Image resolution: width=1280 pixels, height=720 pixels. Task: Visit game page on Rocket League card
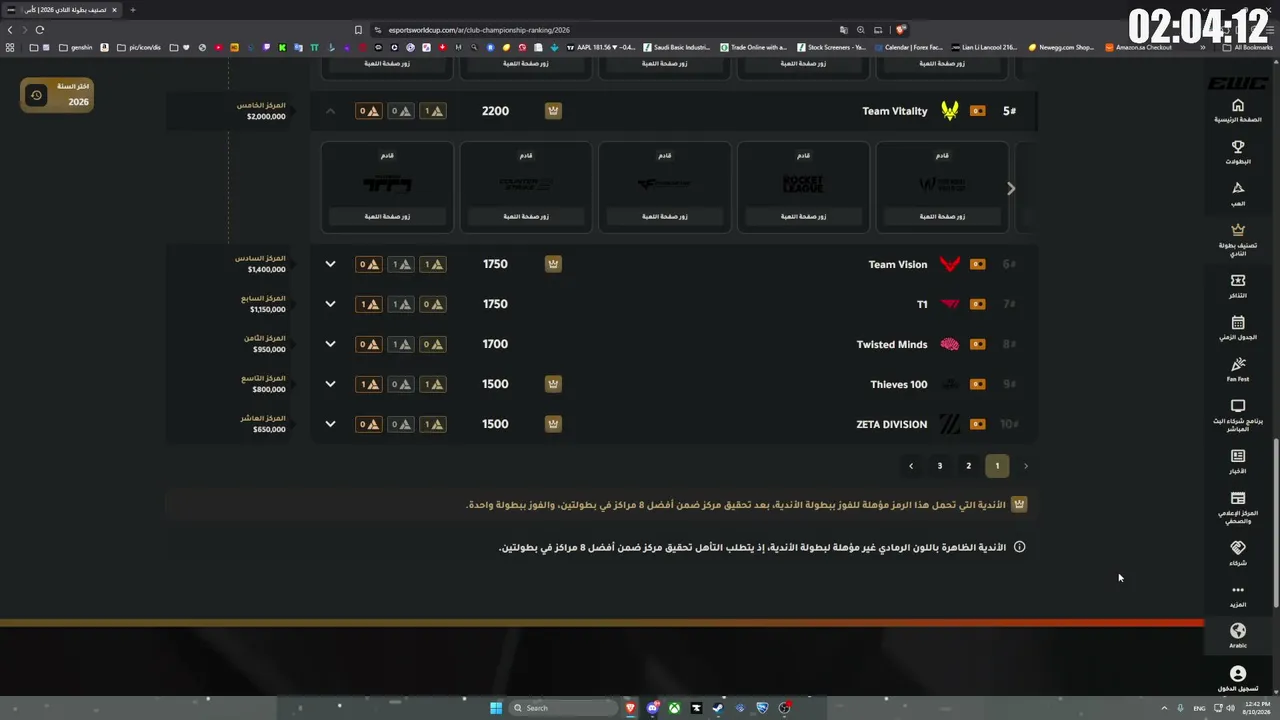pos(803,216)
